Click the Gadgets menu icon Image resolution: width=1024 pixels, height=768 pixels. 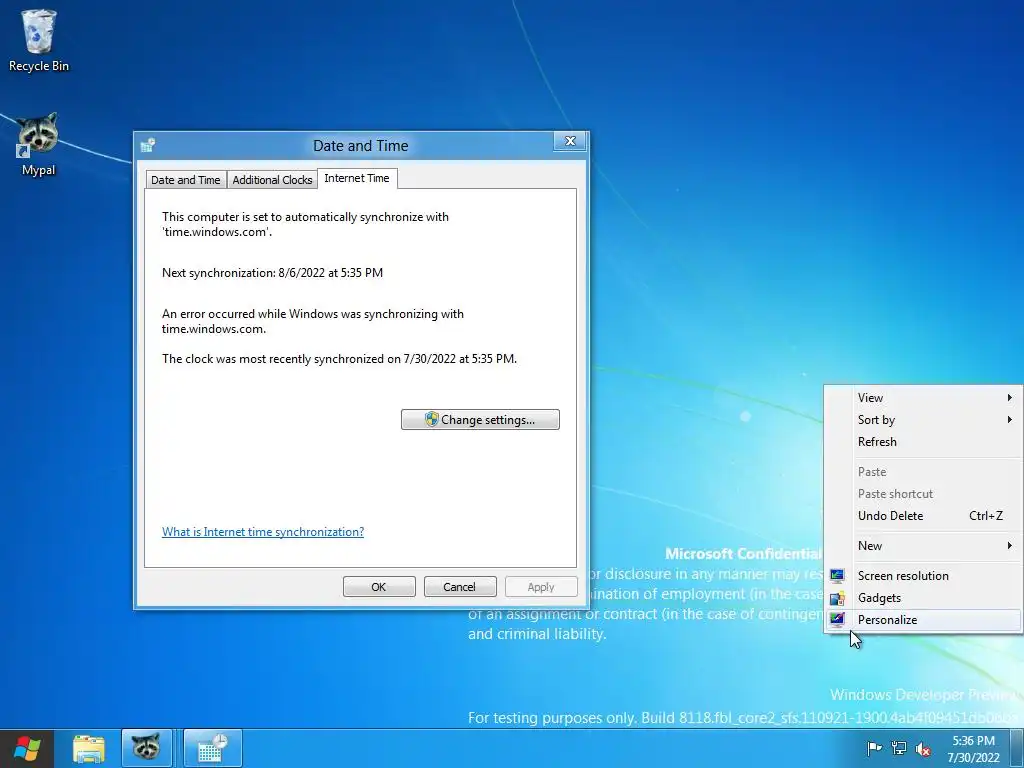click(837, 598)
